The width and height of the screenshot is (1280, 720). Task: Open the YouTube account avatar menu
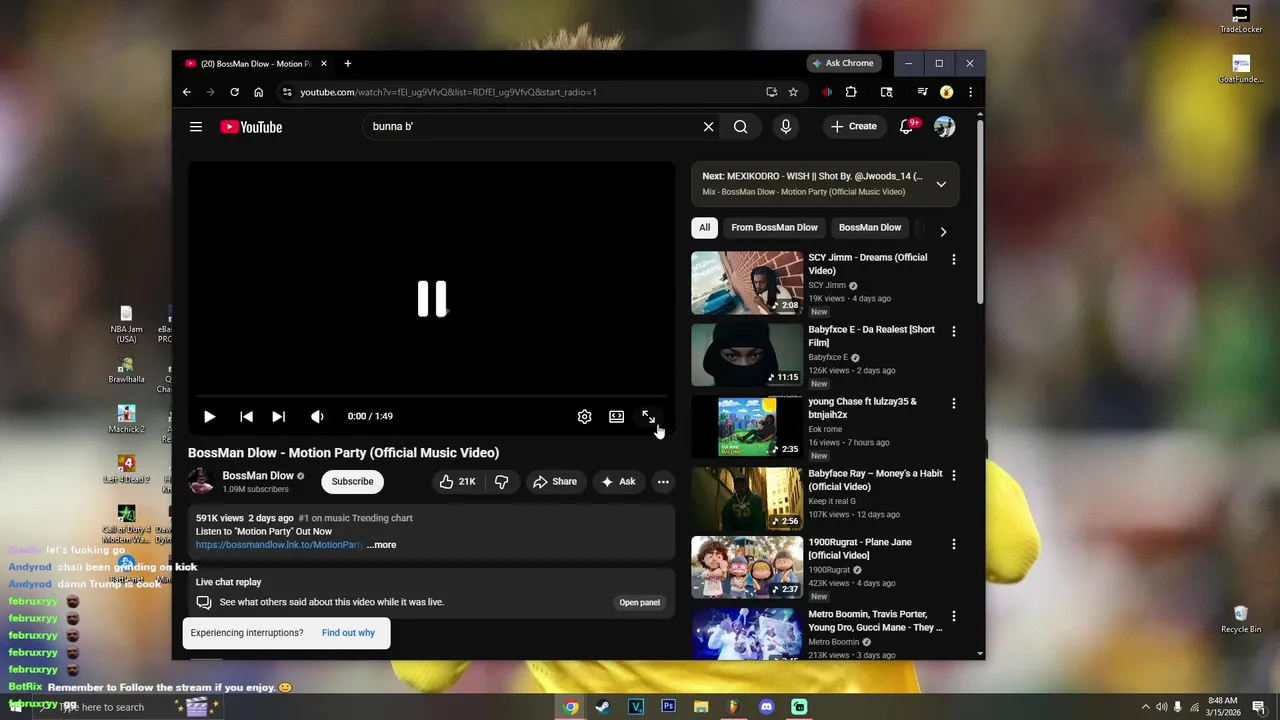point(944,127)
